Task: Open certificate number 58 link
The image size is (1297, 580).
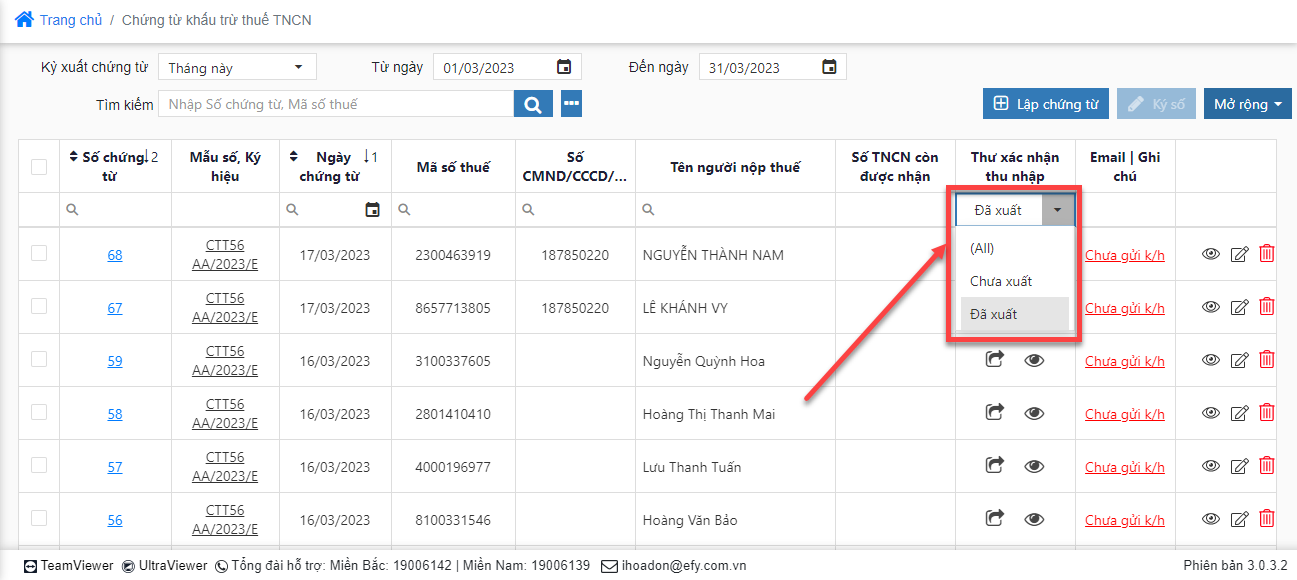Action: (x=115, y=414)
